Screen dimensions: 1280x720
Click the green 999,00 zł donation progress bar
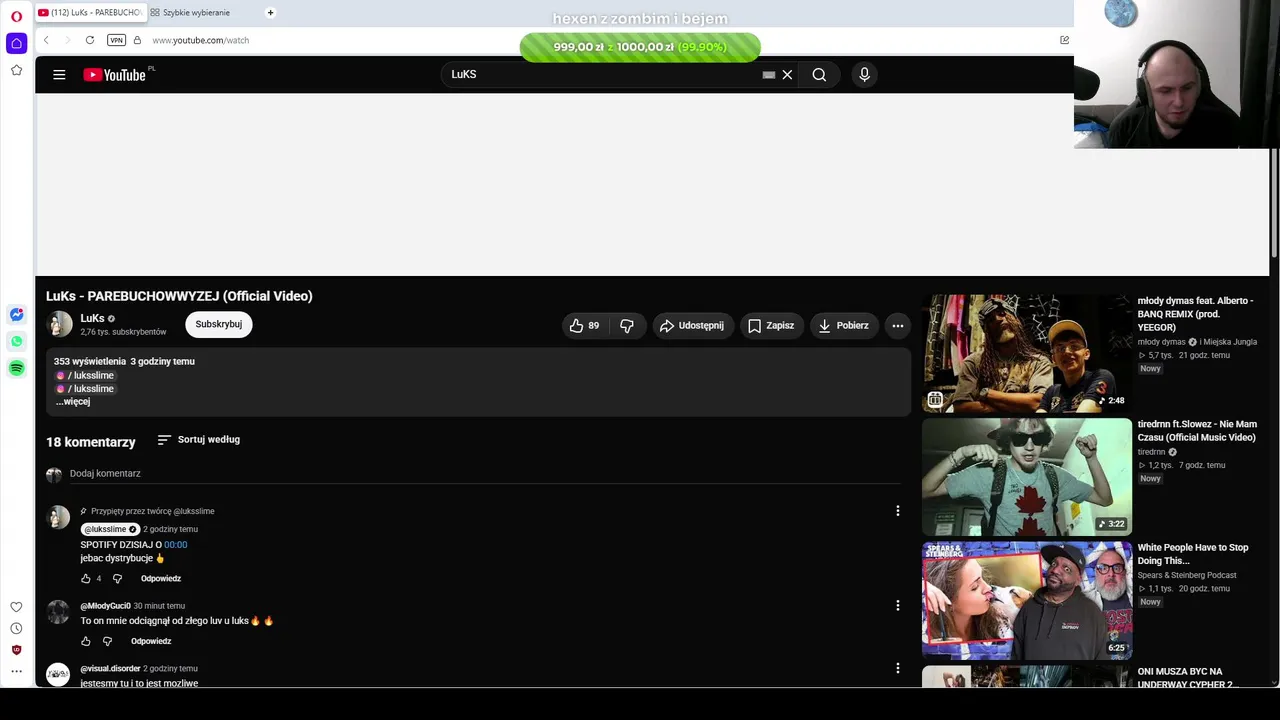pyautogui.click(x=640, y=47)
